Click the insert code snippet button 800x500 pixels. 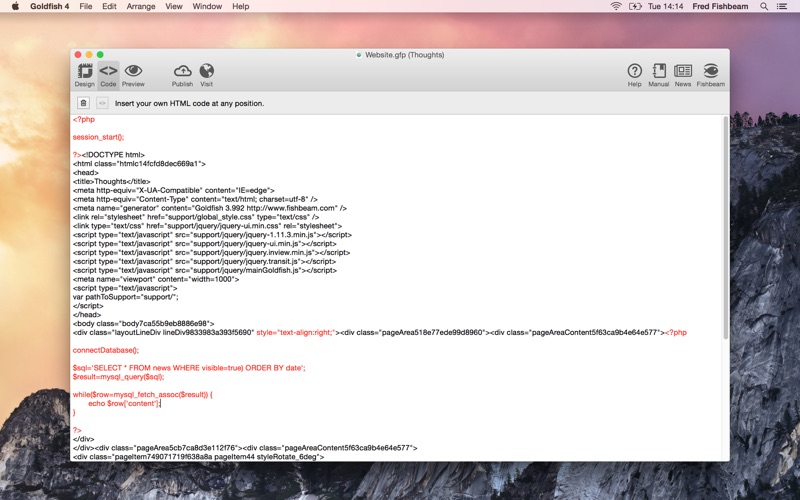click(x=102, y=103)
